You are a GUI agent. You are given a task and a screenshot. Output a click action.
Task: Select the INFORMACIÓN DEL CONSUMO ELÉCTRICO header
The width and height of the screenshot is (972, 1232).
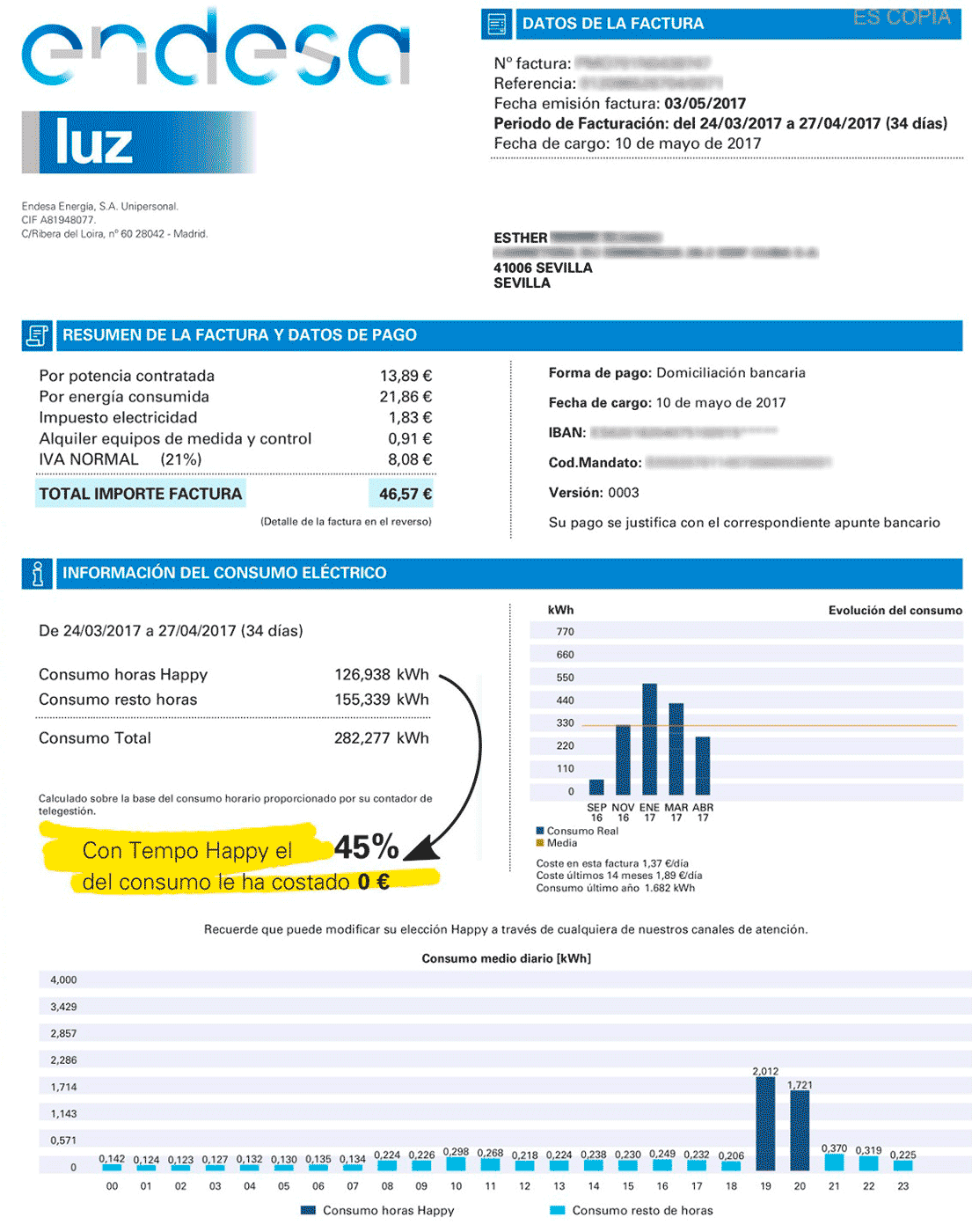pyautogui.click(x=224, y=573)
